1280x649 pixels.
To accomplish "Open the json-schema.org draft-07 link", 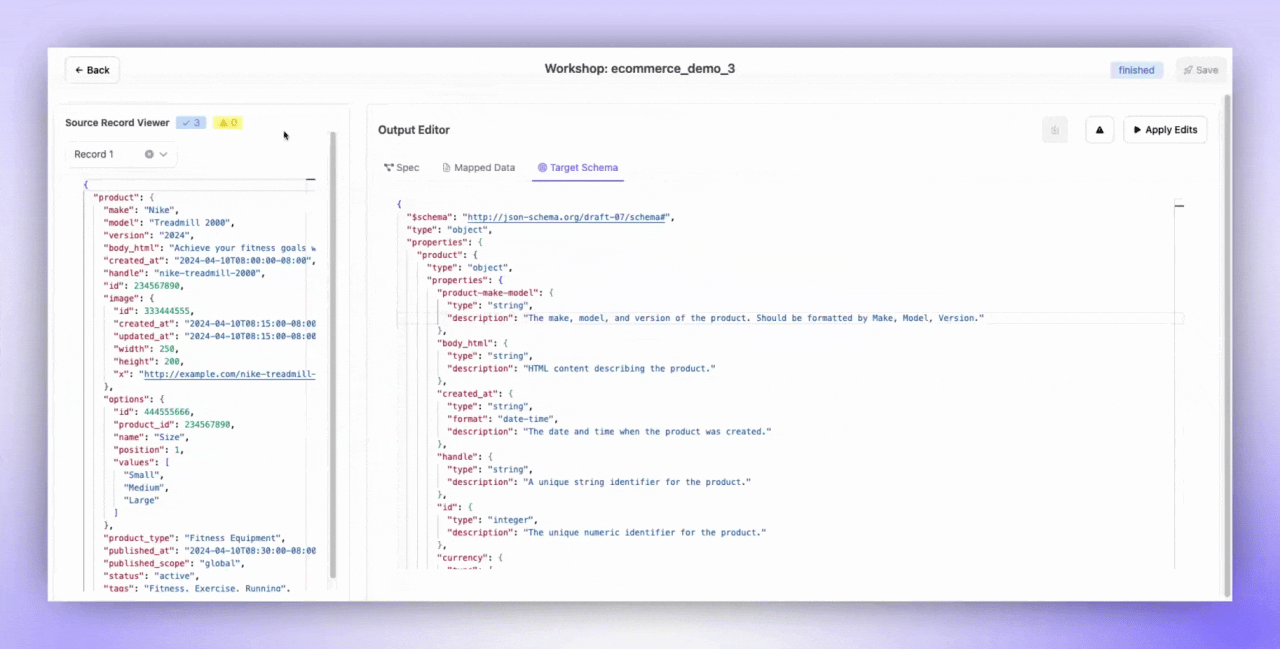I will (x=569, y=217).
